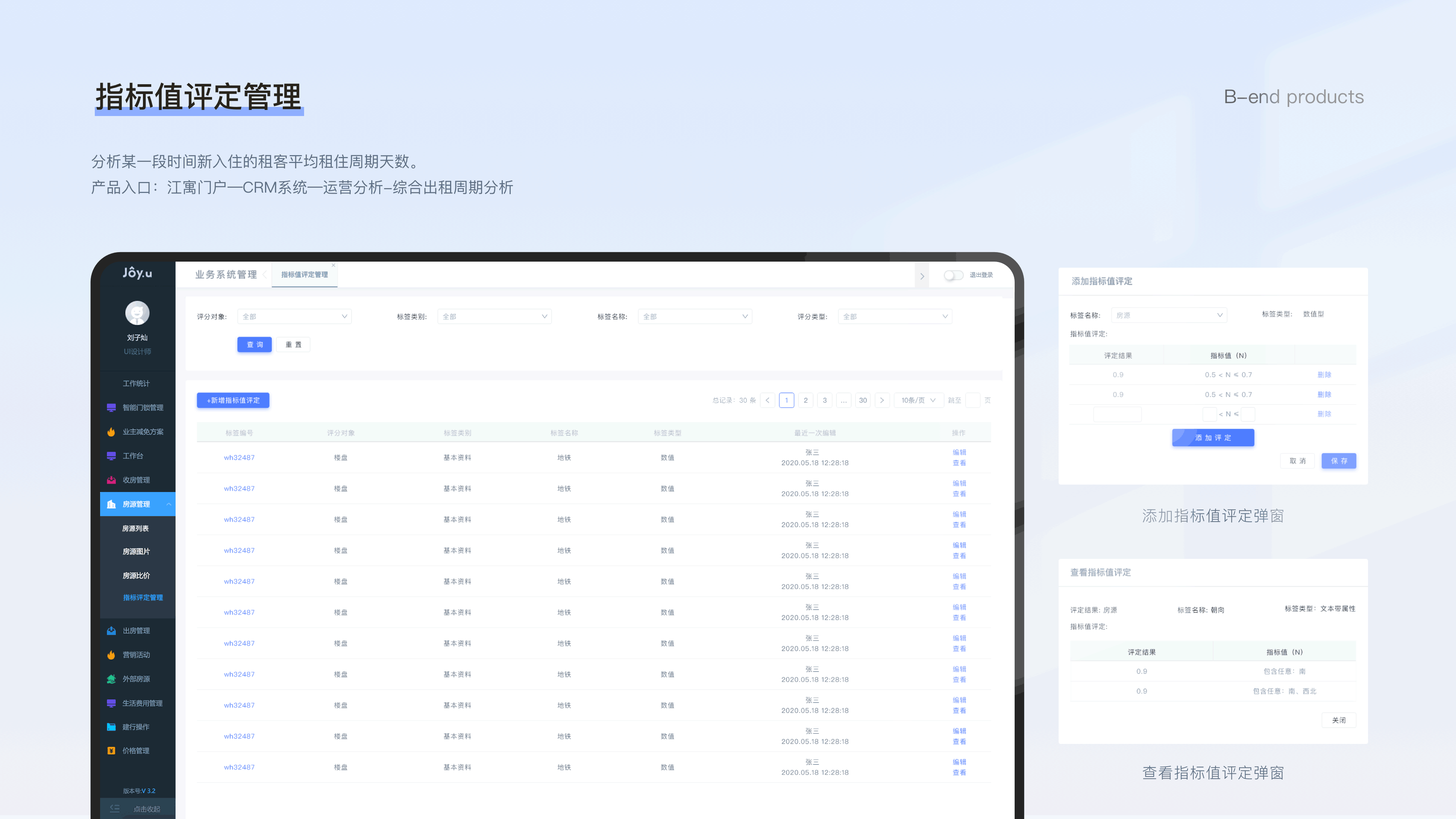
Task: Click the 收房管理 inbox icon
Action: tap(111, 480)
